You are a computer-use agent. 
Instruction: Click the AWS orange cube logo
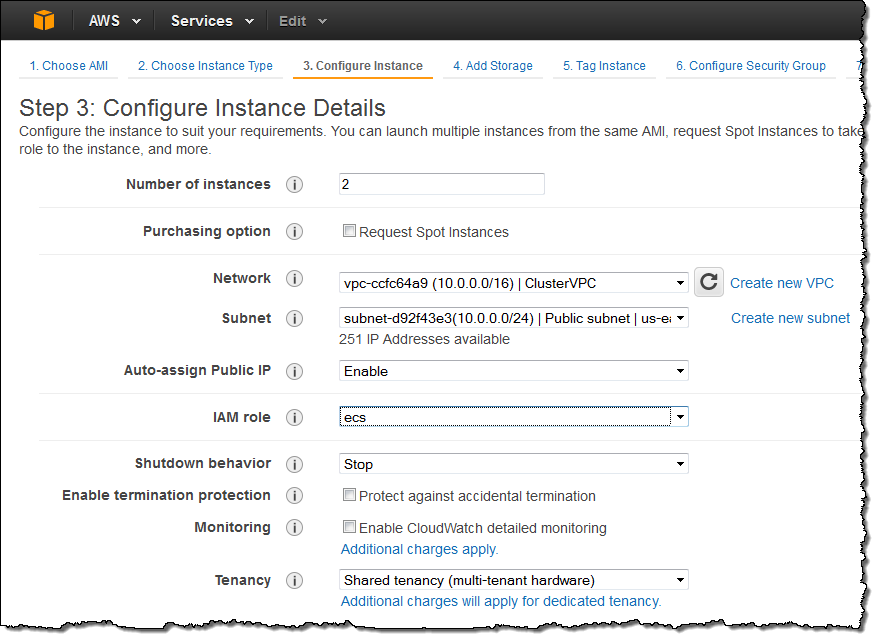(44, 20)
